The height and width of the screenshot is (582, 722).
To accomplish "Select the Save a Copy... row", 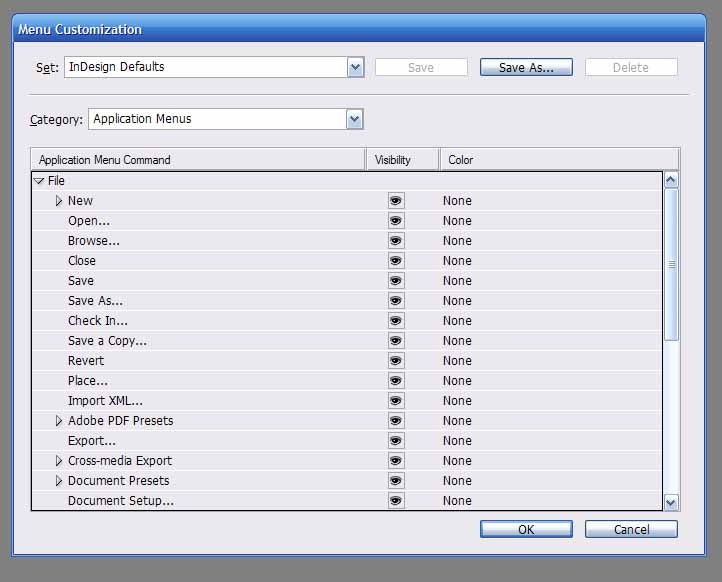I will (x=347, y=341).
